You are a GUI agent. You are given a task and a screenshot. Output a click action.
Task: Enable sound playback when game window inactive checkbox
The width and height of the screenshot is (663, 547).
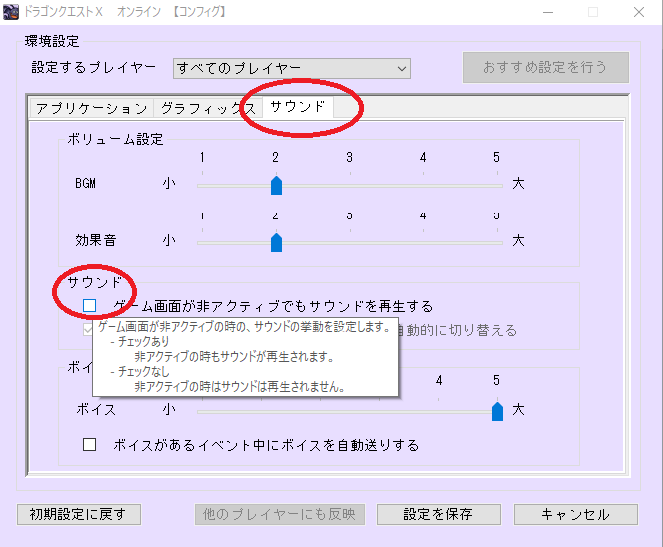pyautogui.click(x=89, y=305)
